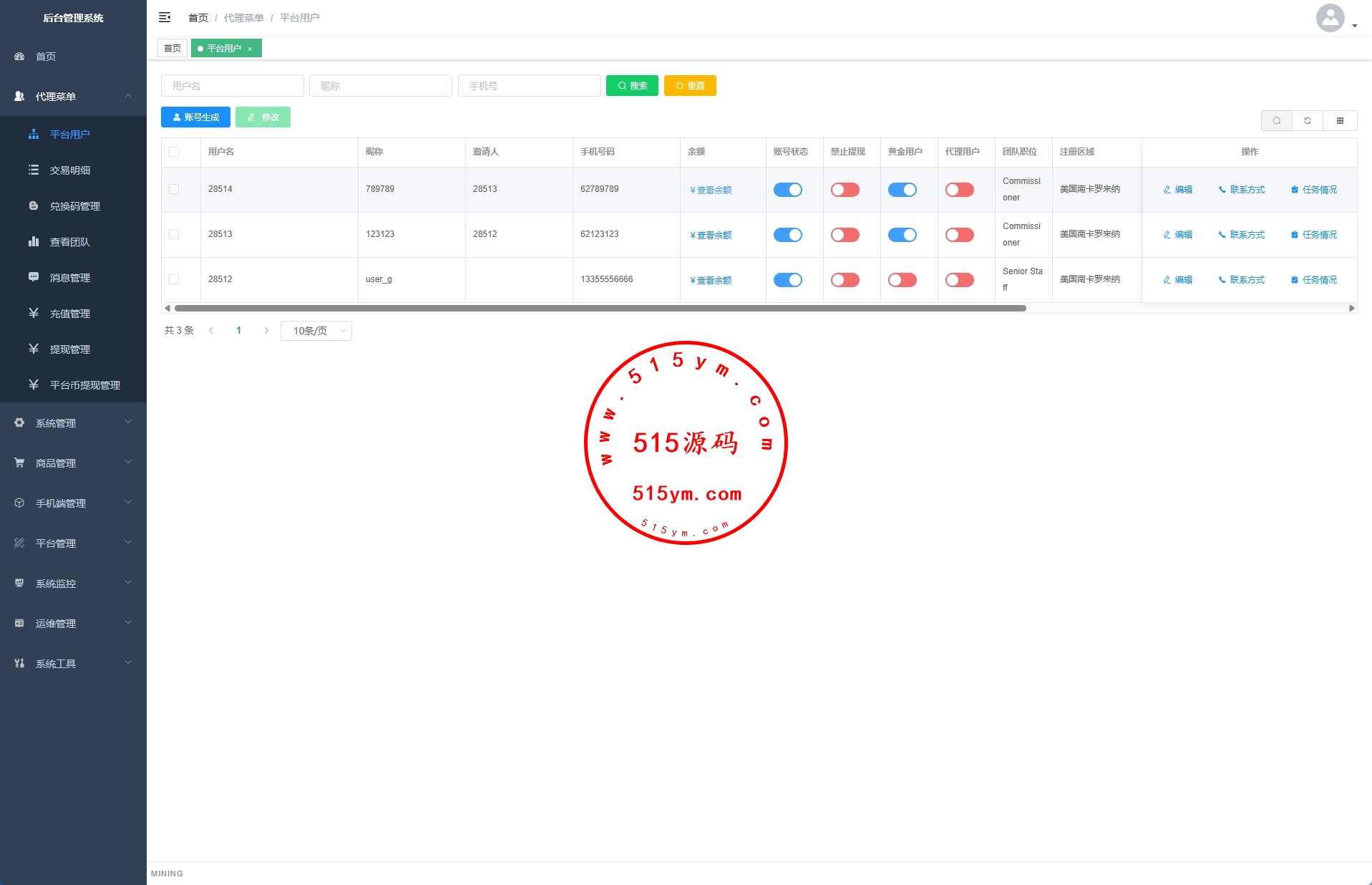Image resolution: width=1372 pixels, height=885 pixels.
Task: Click the refresh icon above table
Action: (1308, 120)
